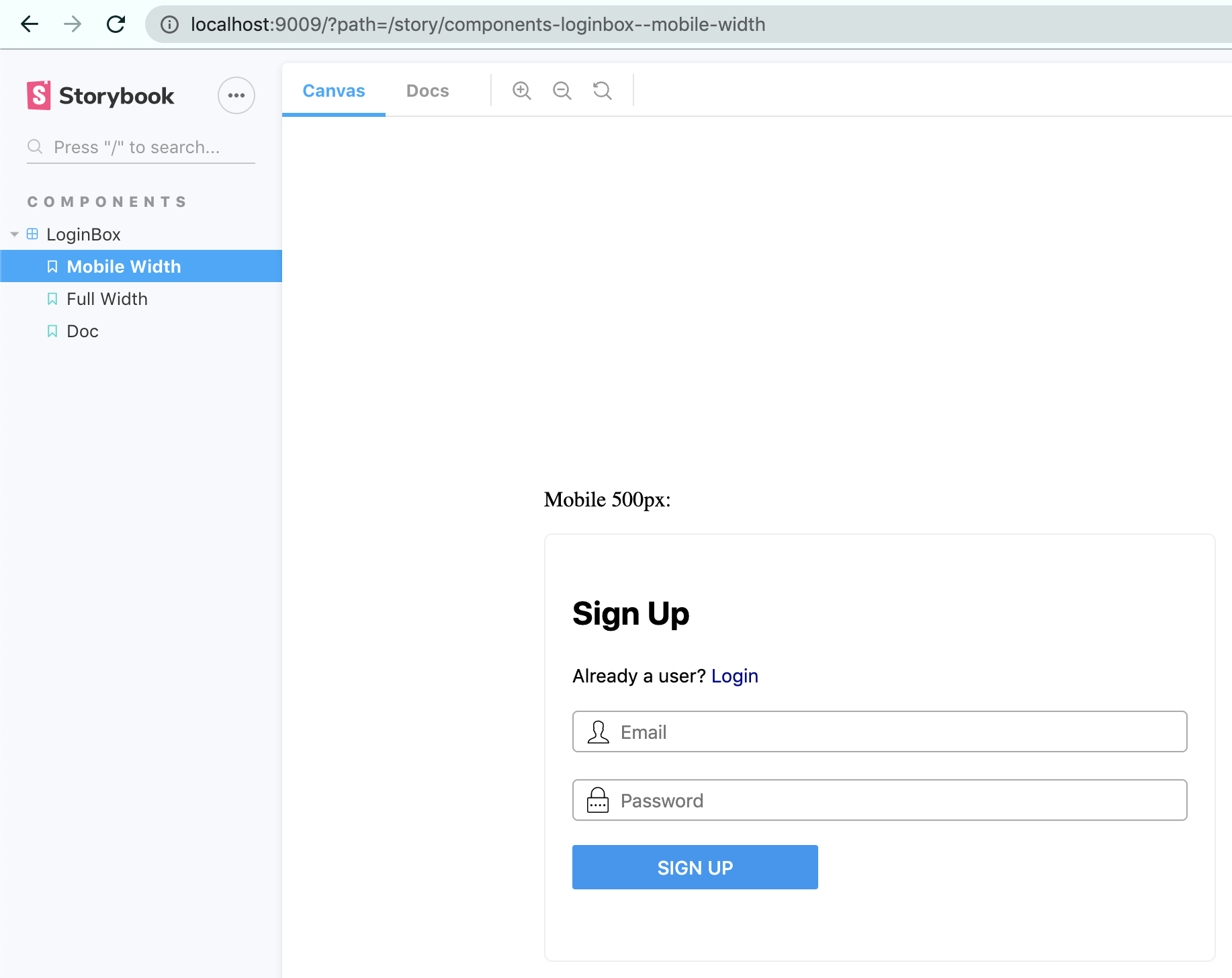Open the Full Width story

[107, 299]
